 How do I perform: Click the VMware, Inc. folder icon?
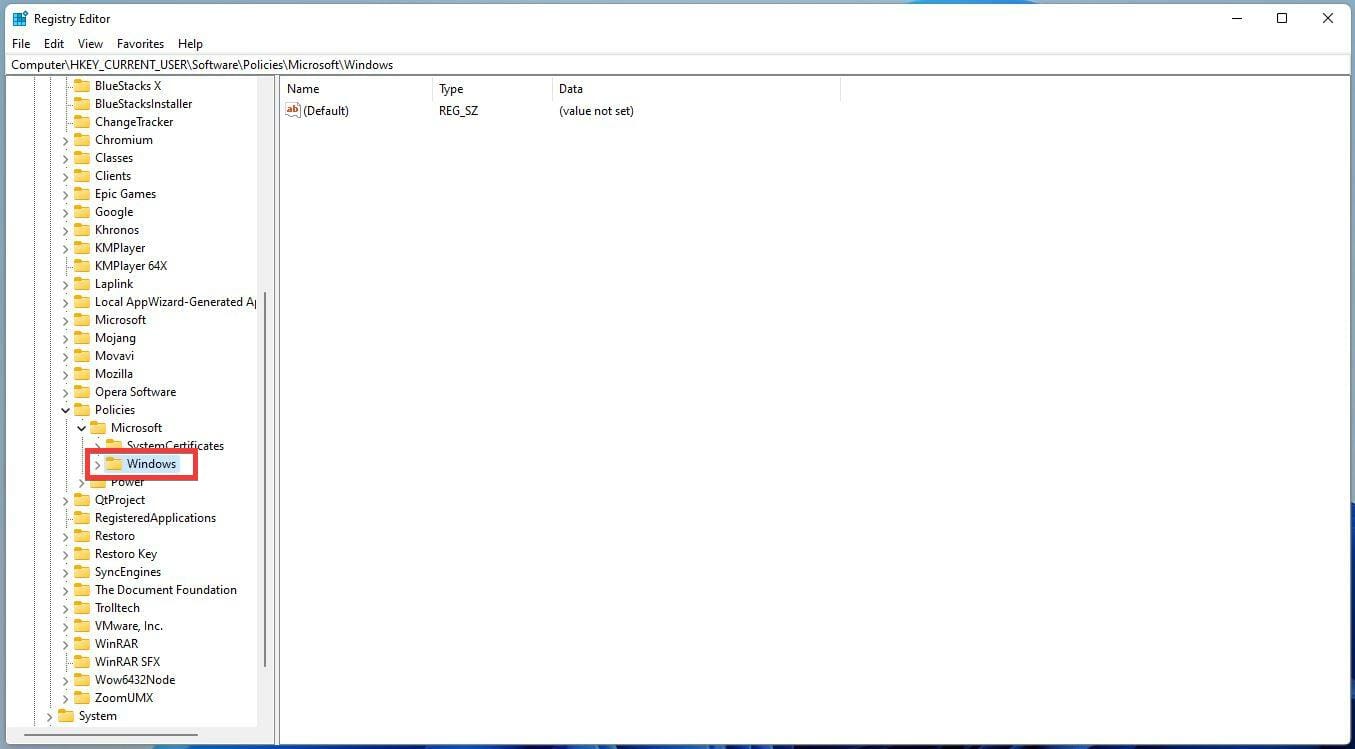pos(81,625)
